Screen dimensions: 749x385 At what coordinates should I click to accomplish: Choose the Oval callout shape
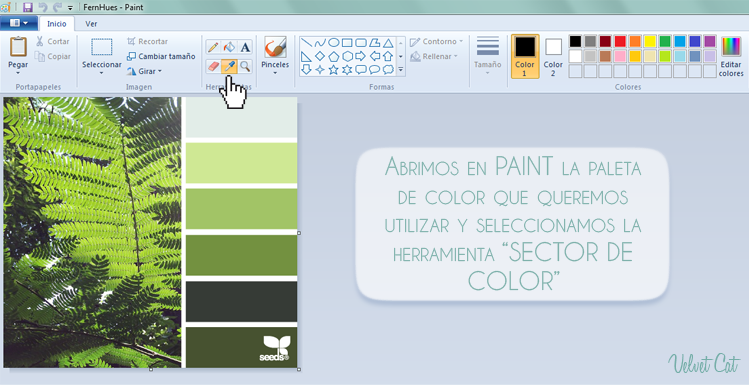click(x=374, y=70)
